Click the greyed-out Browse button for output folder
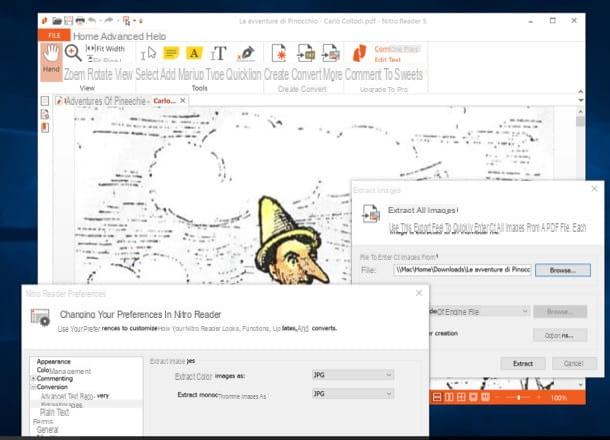The width and height of the screenshot is (610, 440). point(560,312)
